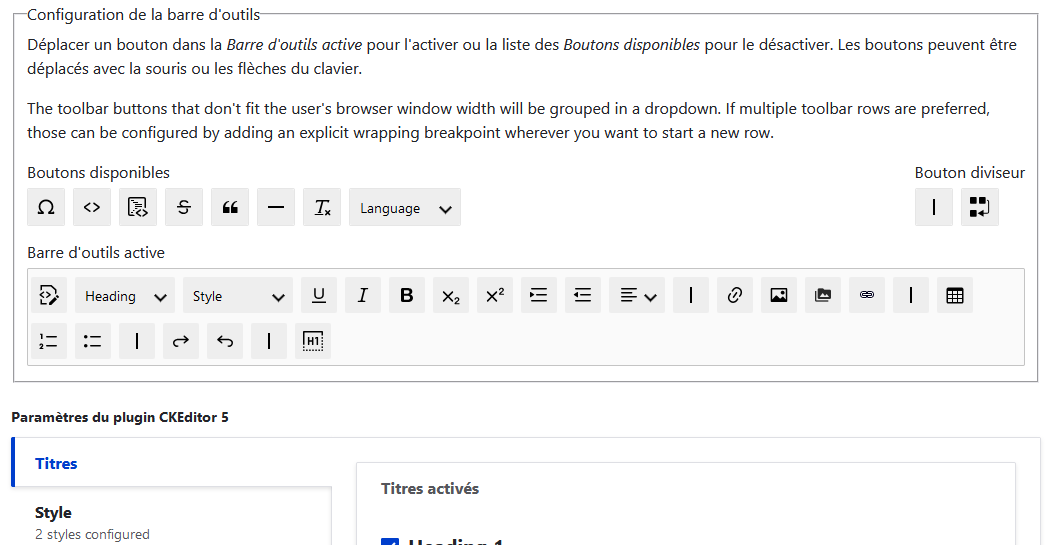
Task: Click the '2 styles configured' summary text
Action: tap(93, 534)
